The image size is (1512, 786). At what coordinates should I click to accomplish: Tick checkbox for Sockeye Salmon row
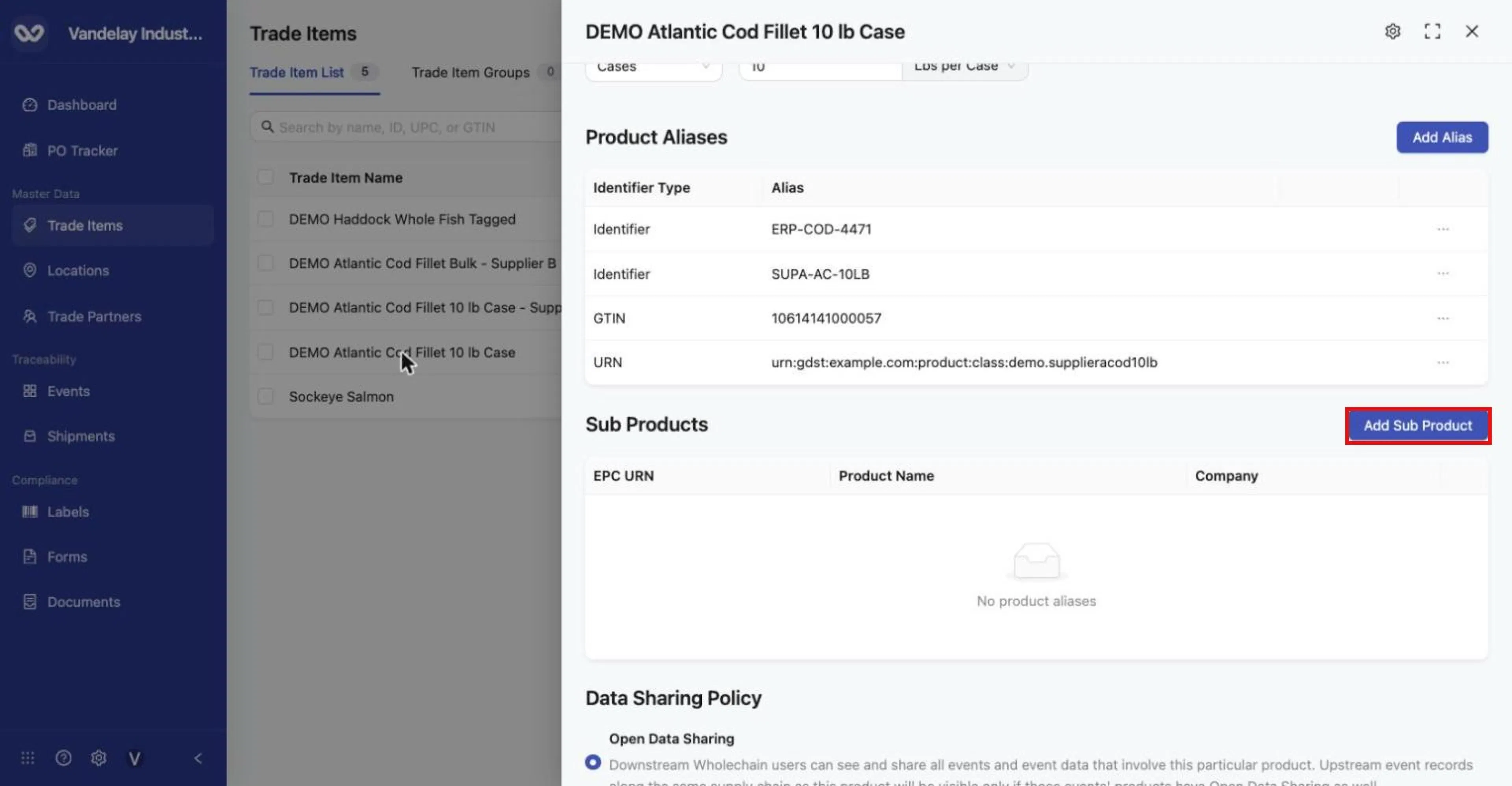pos(265,396)
